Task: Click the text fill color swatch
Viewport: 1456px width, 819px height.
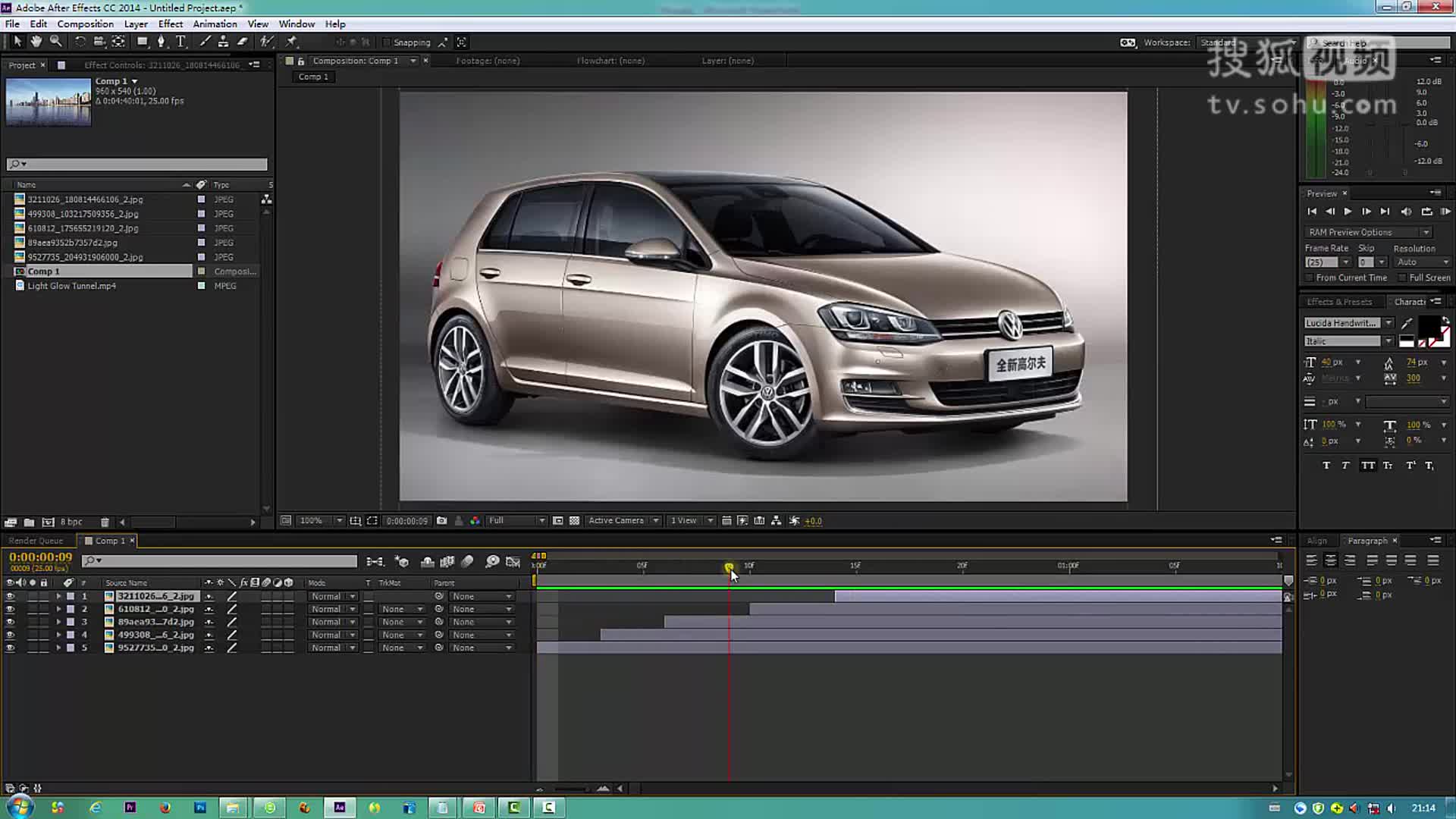Action: (x=1428, y=326)
